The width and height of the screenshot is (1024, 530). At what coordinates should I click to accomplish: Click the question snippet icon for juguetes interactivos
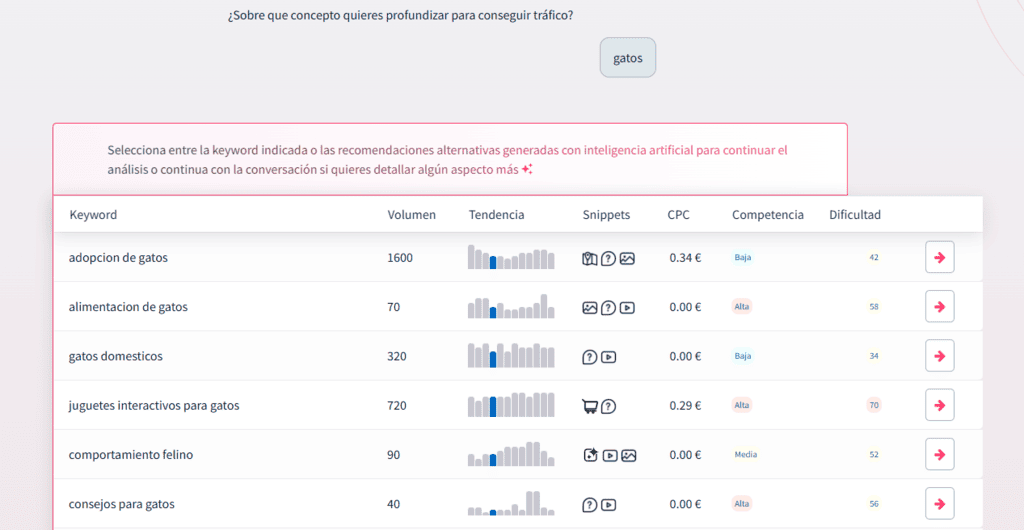[609, 407]
